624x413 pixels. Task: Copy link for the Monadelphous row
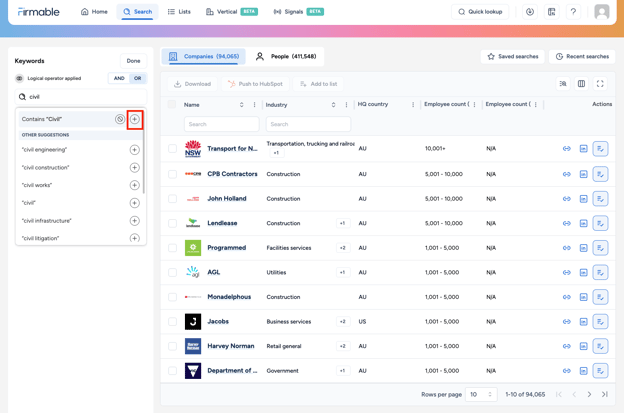pyautogui.click(x=567, y=297)
